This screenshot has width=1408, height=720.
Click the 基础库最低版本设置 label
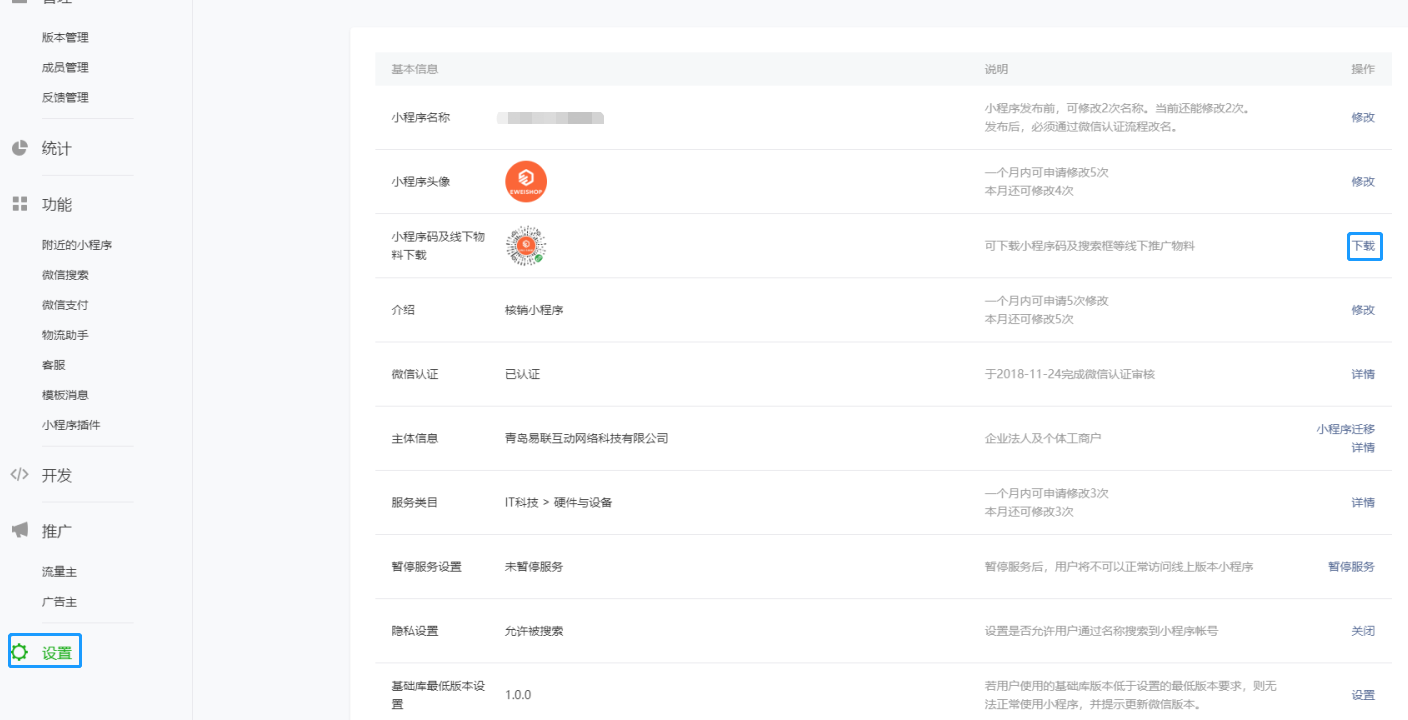pyautogui.click(x=438, y=695)
